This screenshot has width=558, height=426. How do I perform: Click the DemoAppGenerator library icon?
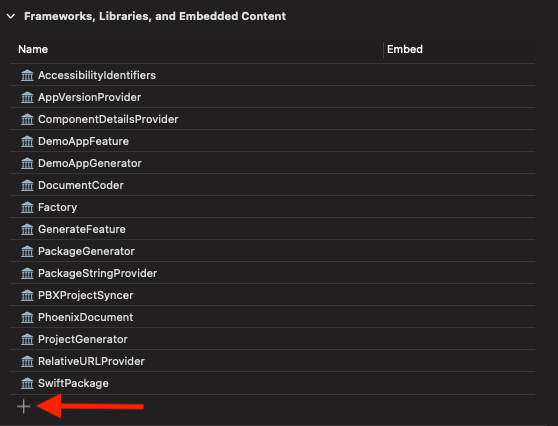coord(27,164)
